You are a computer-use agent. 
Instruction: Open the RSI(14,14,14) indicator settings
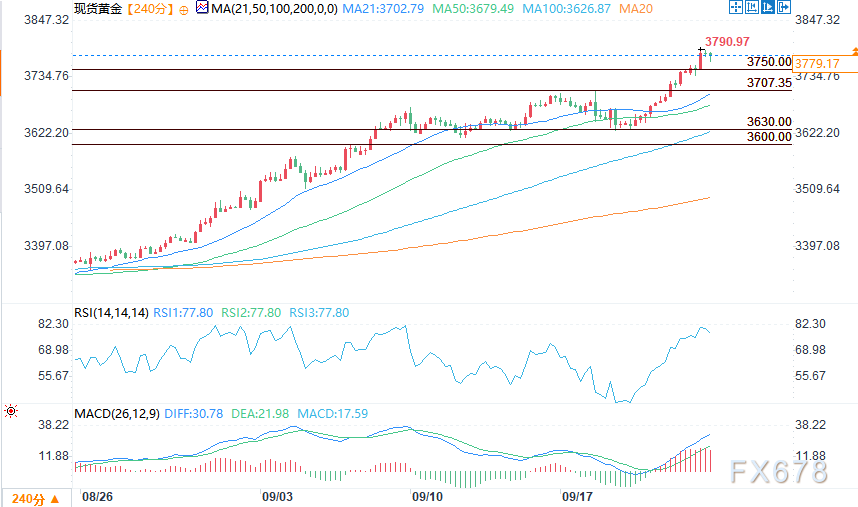tap(110, 313)
